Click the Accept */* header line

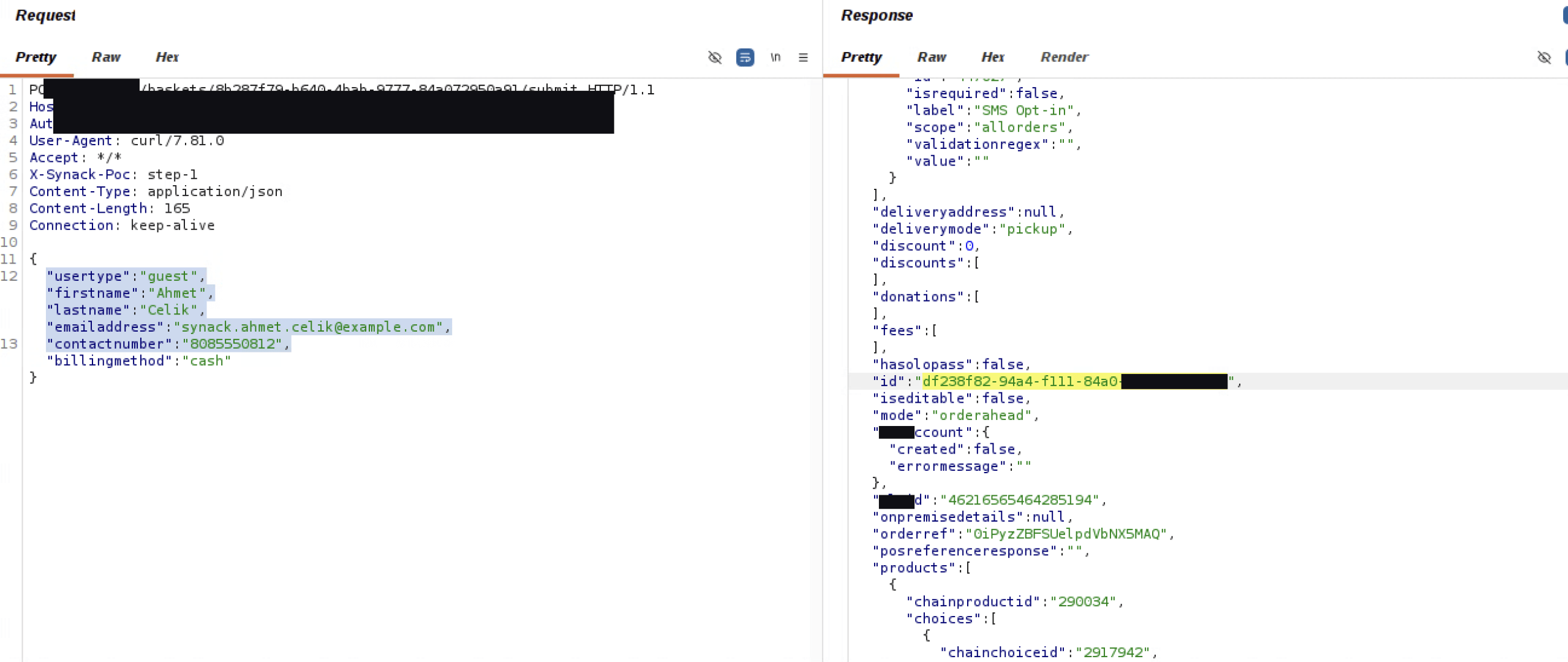tap(75, 158)
